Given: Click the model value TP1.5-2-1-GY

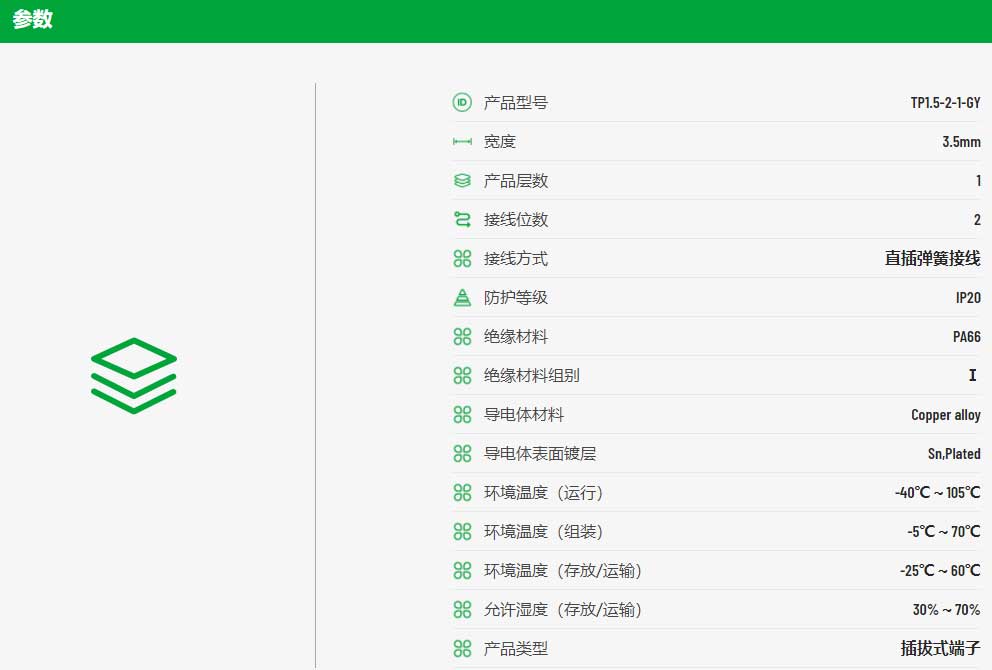Looking at the screenshot, I should (945, 102).
